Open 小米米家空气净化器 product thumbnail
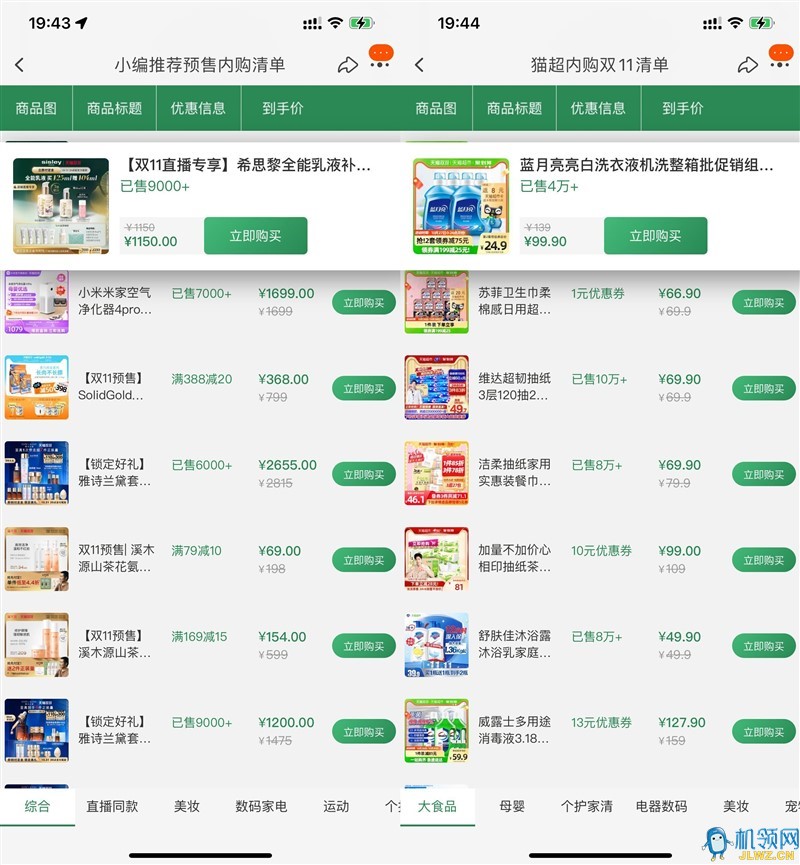800x865 pixels. [36, 302]
